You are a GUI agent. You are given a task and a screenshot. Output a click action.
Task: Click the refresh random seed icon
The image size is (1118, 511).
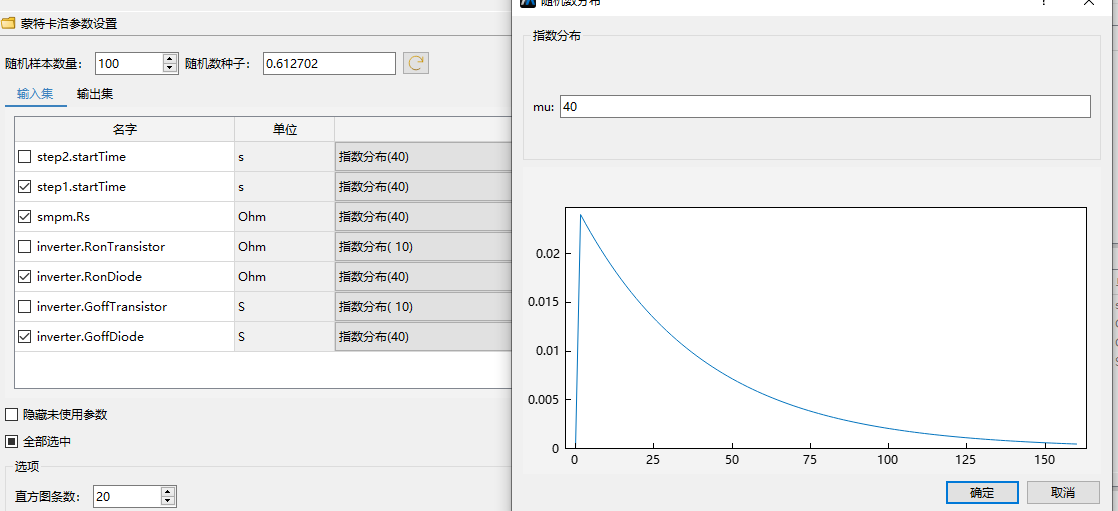pyautogui.click(x=416, y=63)
